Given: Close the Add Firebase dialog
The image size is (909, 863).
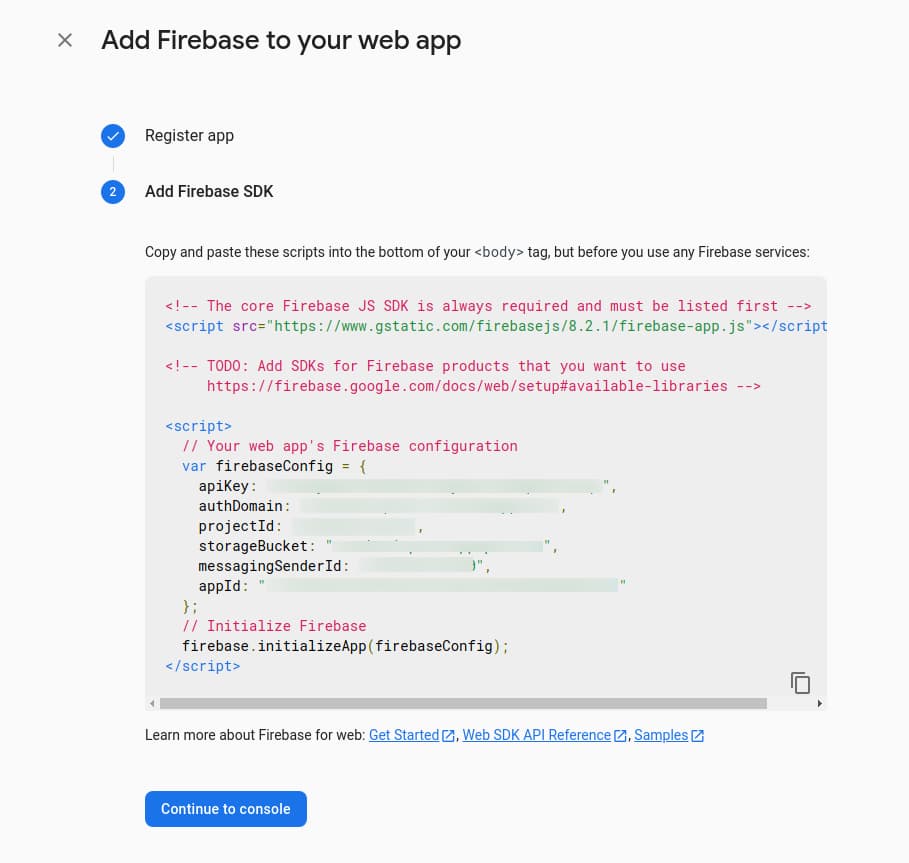Looking at the screenshot, I should pyautogui.click(x=65, y=40).
